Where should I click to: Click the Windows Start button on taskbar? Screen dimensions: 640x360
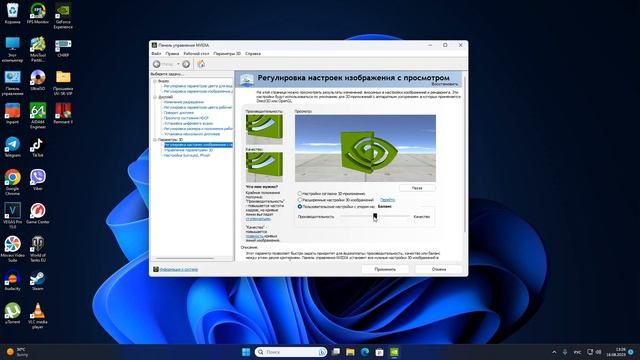[246, 352]
